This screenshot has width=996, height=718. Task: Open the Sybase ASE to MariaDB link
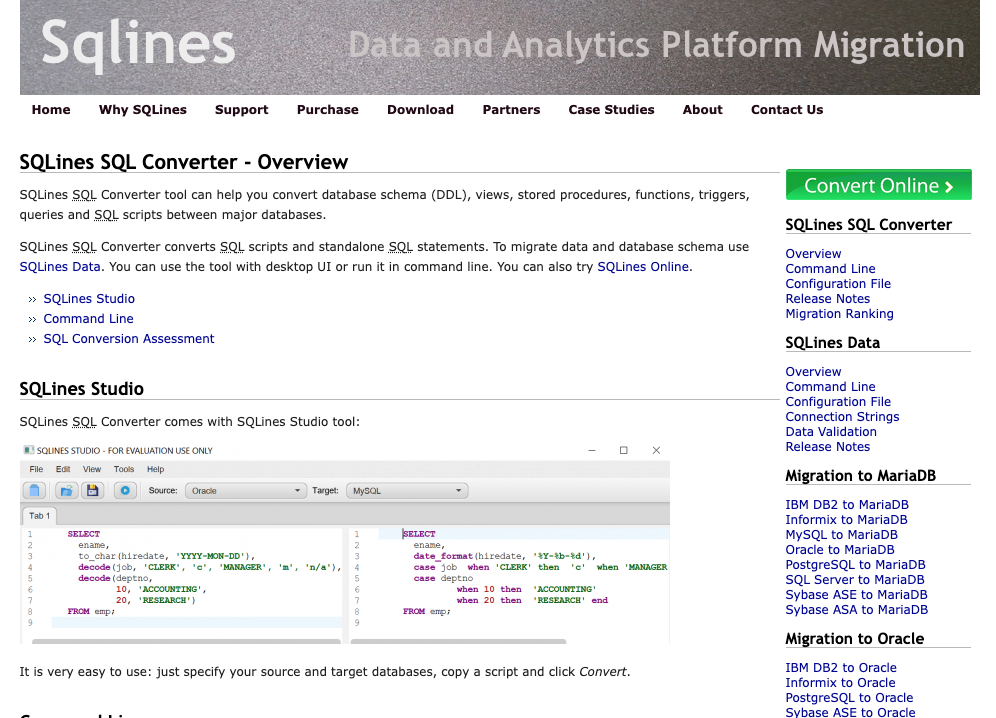pos(856,595)
